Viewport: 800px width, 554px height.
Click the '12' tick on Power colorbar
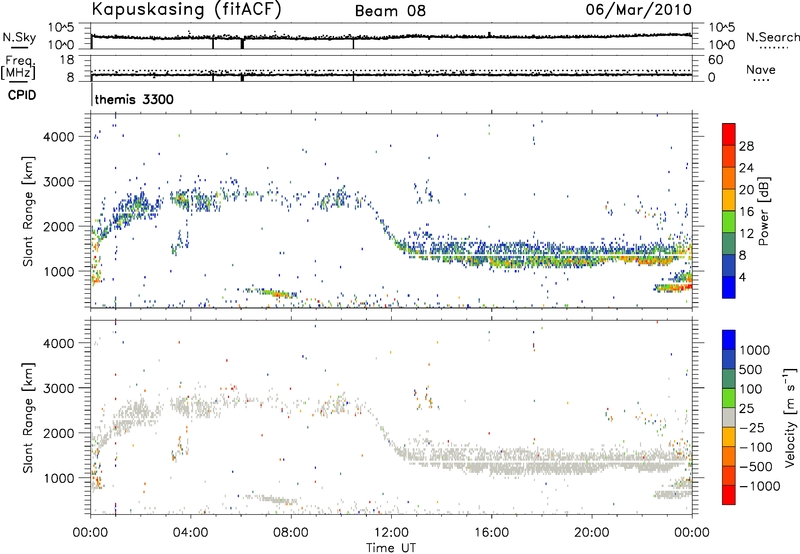(x=746, y=234)
